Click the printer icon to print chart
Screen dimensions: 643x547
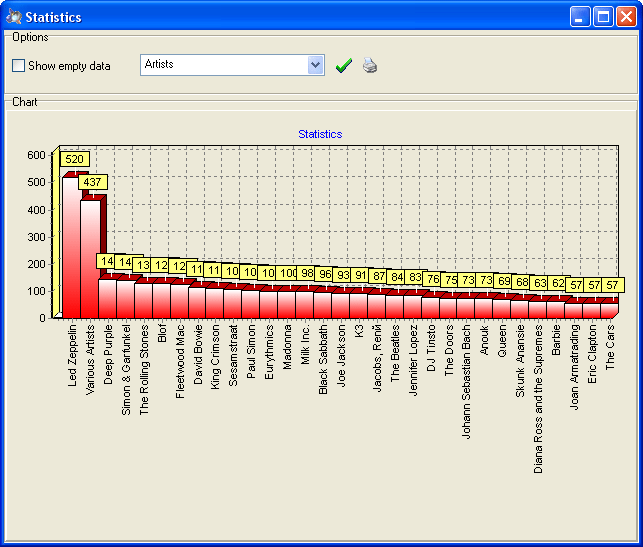(370, 66)
